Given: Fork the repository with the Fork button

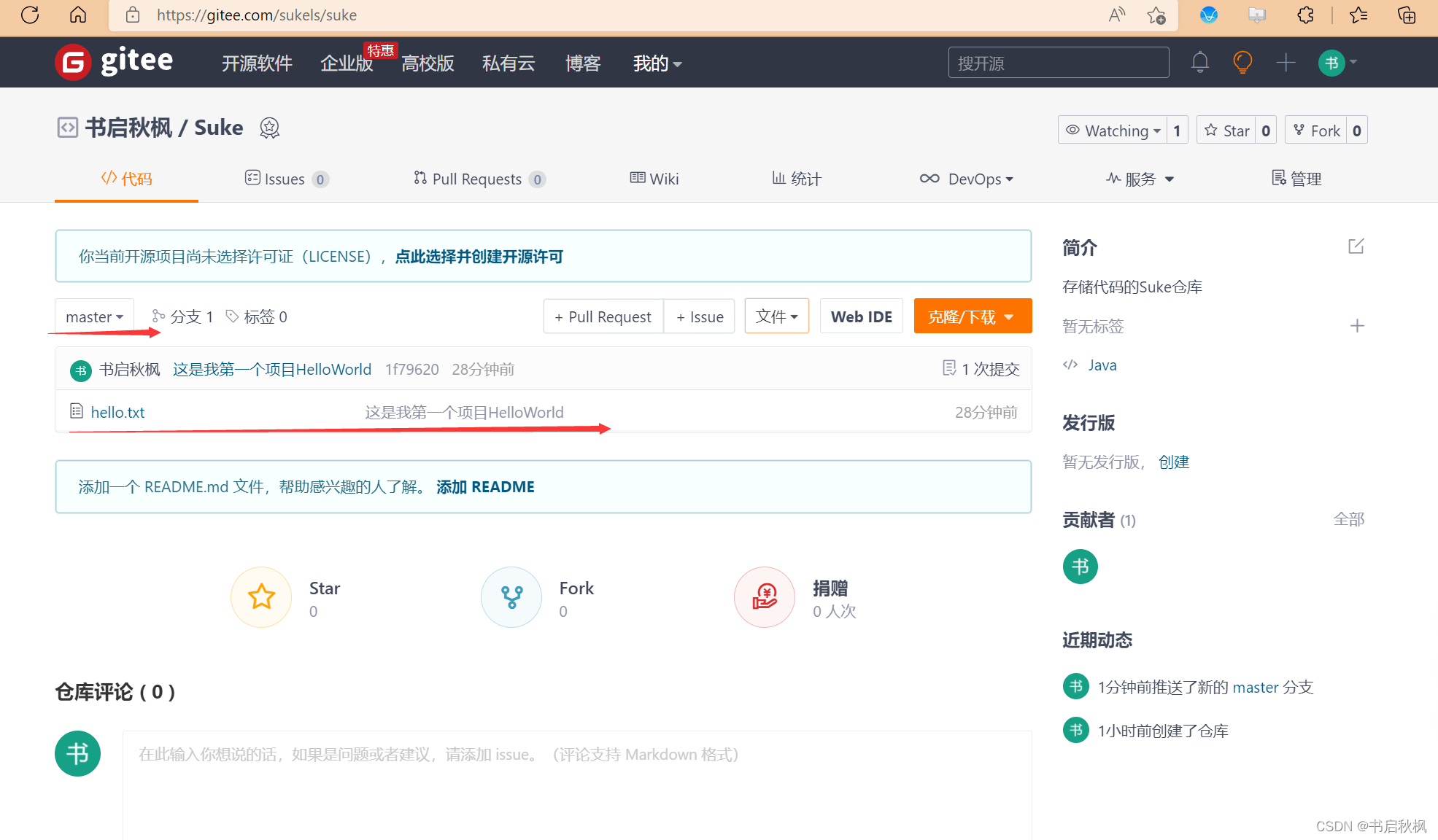Looking at the screenshot, I should [x=1316, y=131].
